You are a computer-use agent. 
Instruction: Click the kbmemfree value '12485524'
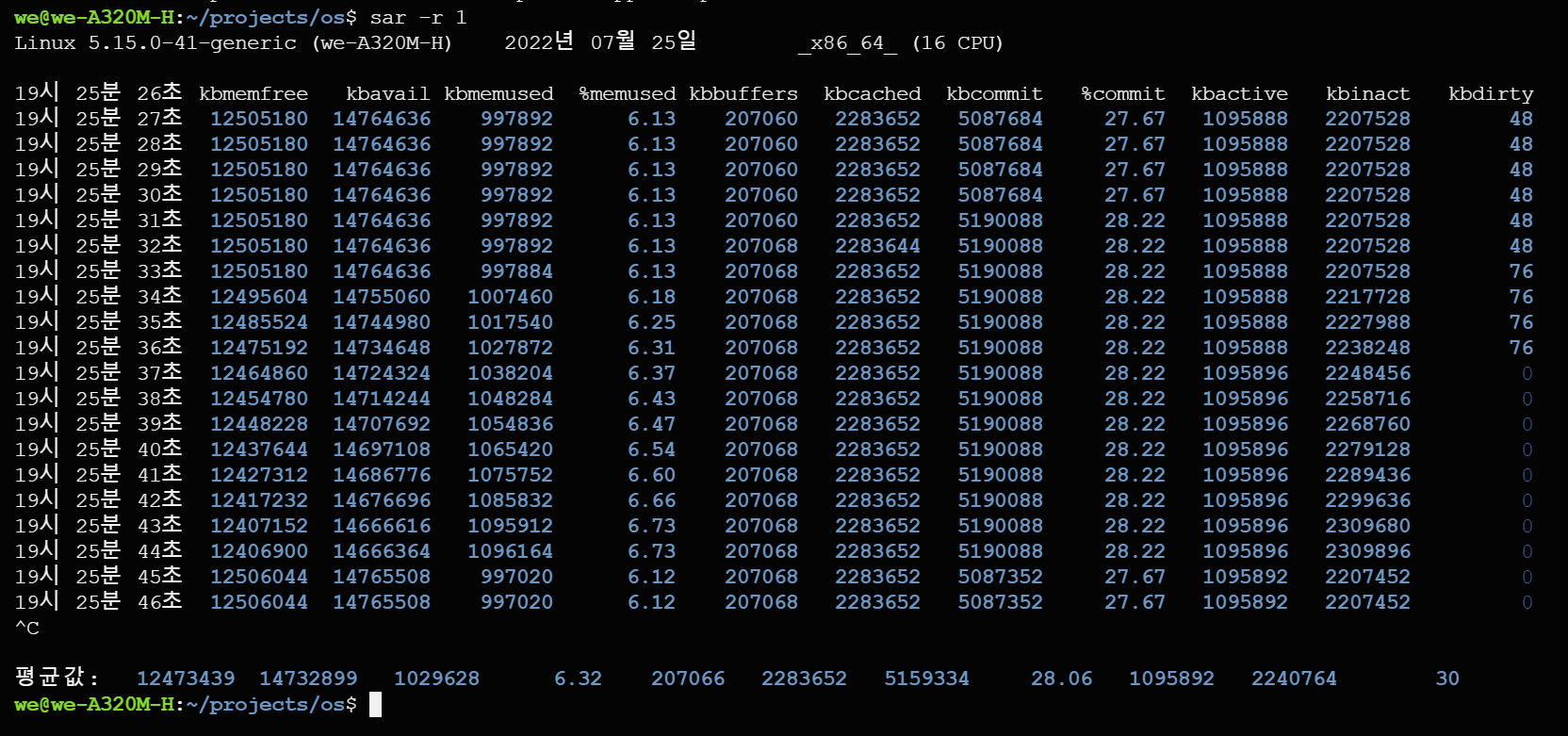(259, 323)
